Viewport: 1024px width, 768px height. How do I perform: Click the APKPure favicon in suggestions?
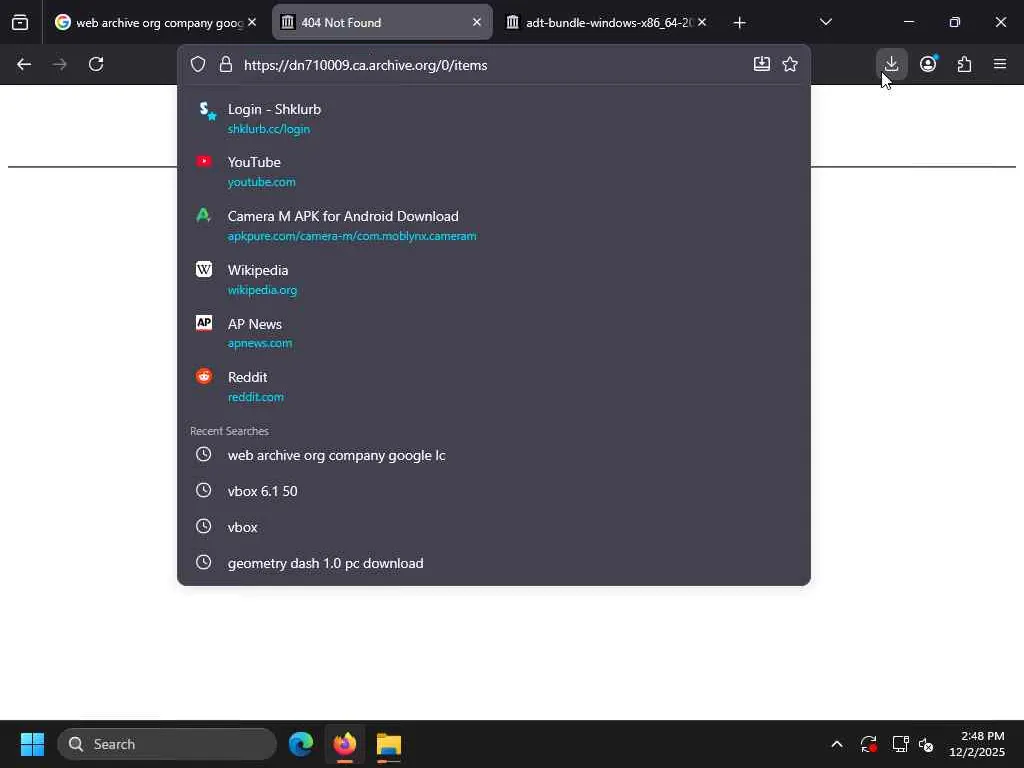(x=204, y=215)
